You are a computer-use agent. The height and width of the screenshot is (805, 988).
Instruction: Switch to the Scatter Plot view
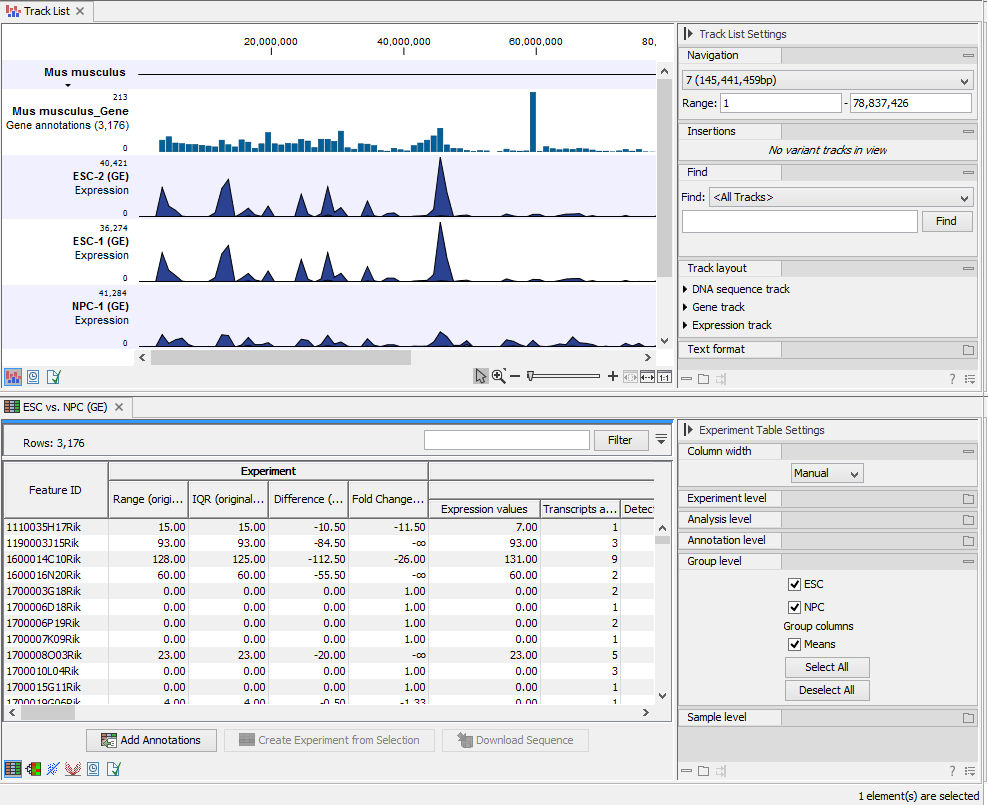[x=53, y=768]
